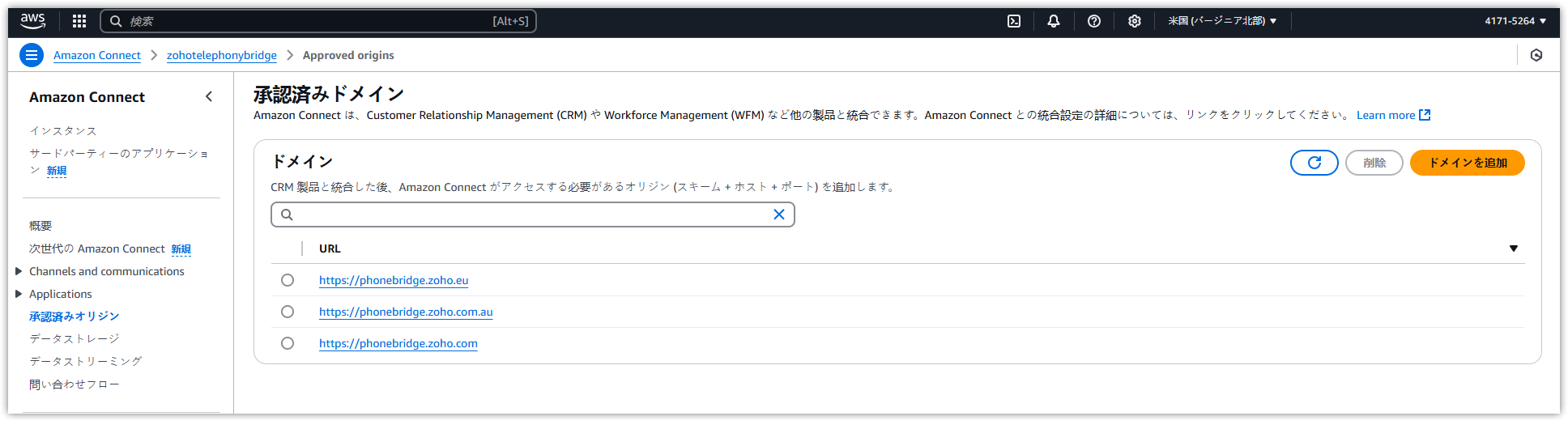Click the AWS top search field

(318, 21)
